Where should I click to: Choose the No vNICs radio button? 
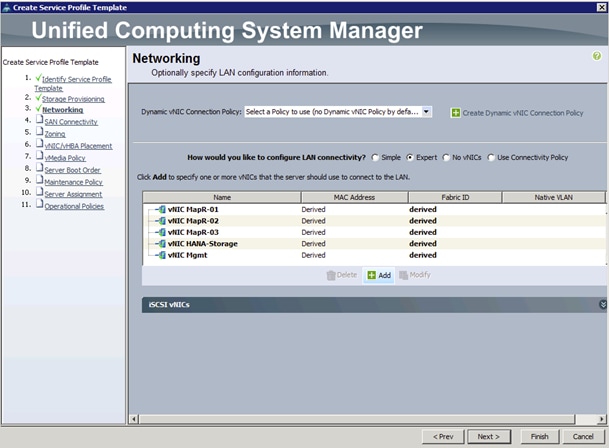point(446,158)
